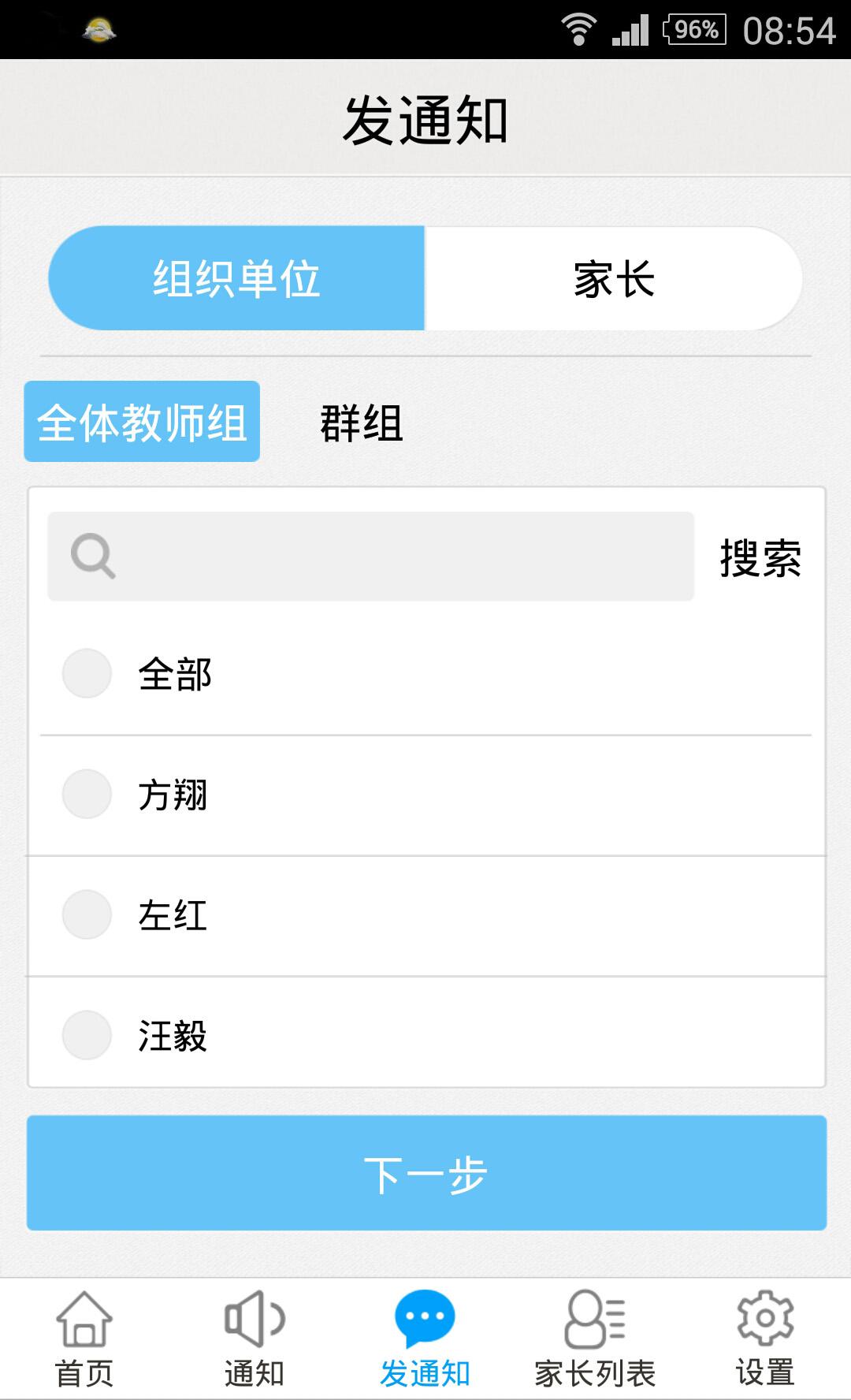Open the 群组 sub-tab
This screenshot has height=1400, width=851.
[x=362, y=423]
